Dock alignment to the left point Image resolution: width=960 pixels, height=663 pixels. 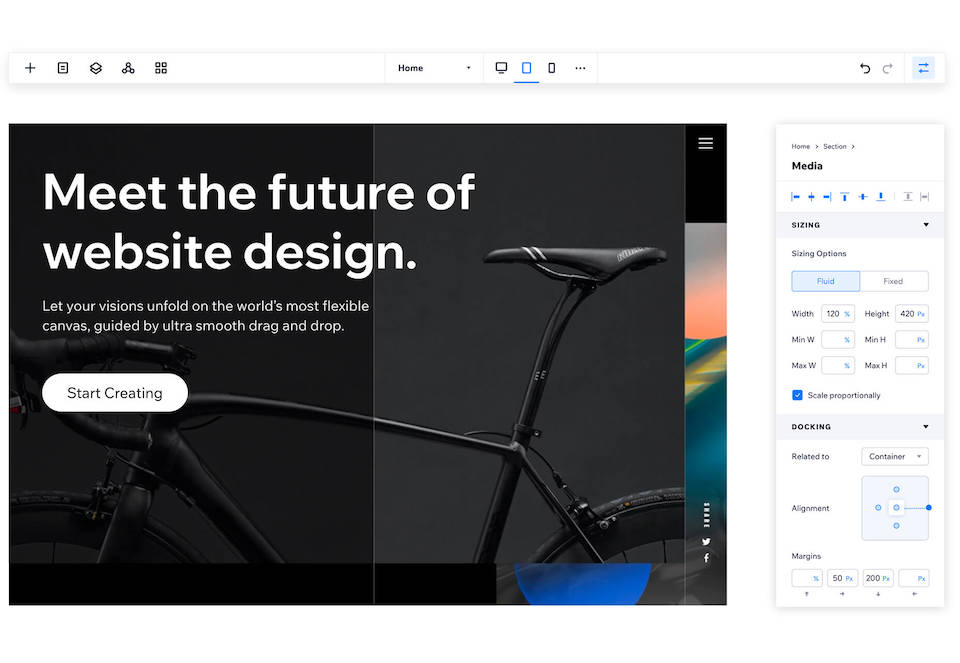point(878,508)
